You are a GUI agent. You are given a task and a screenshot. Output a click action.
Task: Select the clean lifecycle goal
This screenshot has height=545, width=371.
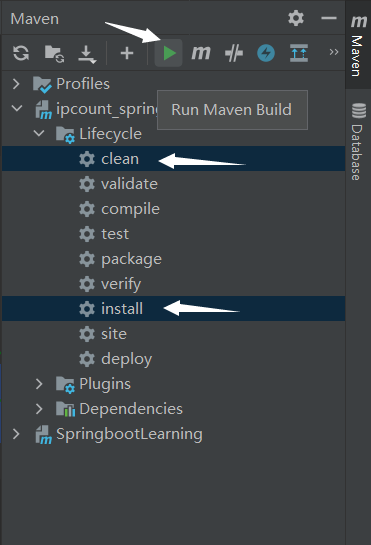[174, 158]
